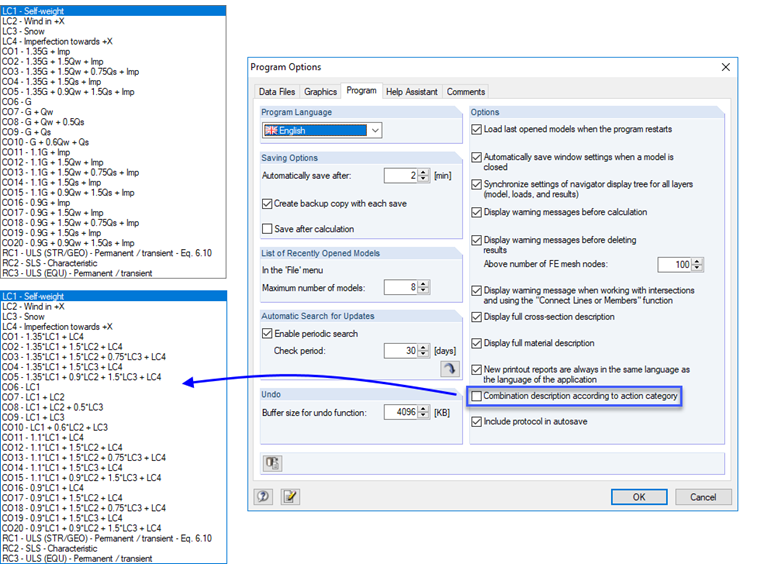This screenshot has width=760, height=569.
Task: Select LC3 - Snow in lower list
Action: (x=113, y=316)
